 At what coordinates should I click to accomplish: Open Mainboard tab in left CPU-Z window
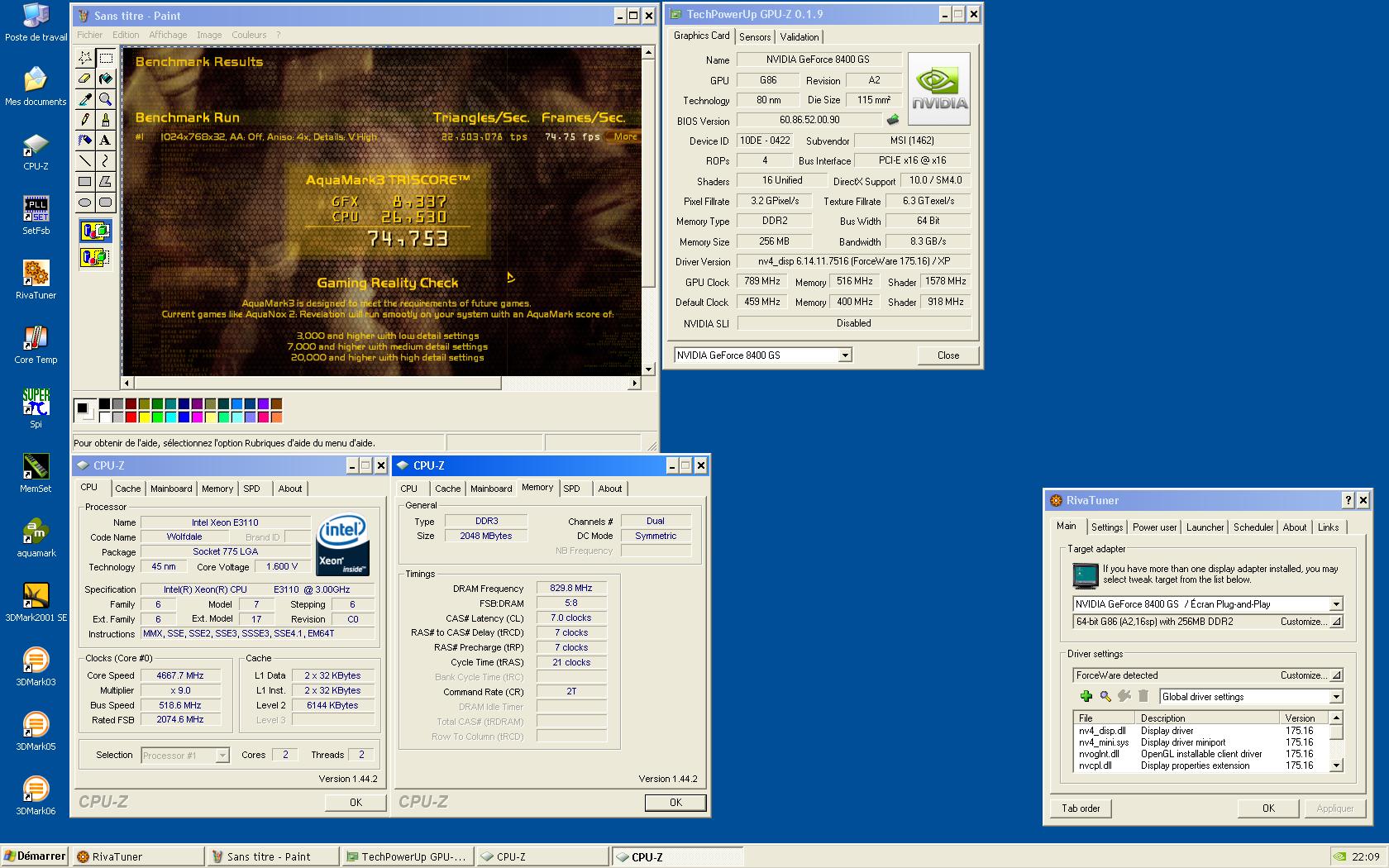171,489
